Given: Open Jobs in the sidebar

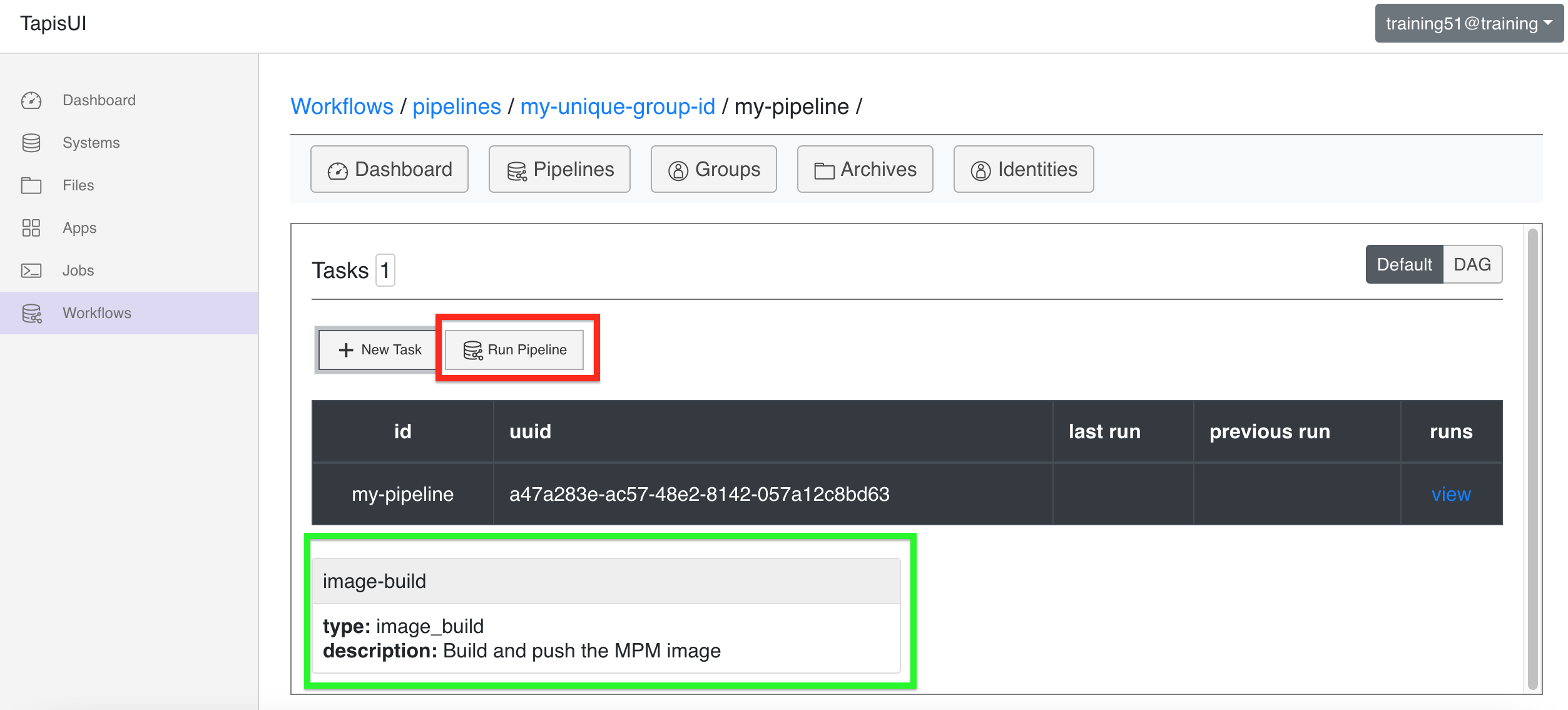Looking at the screenshot, I should [x=129, y=270].
